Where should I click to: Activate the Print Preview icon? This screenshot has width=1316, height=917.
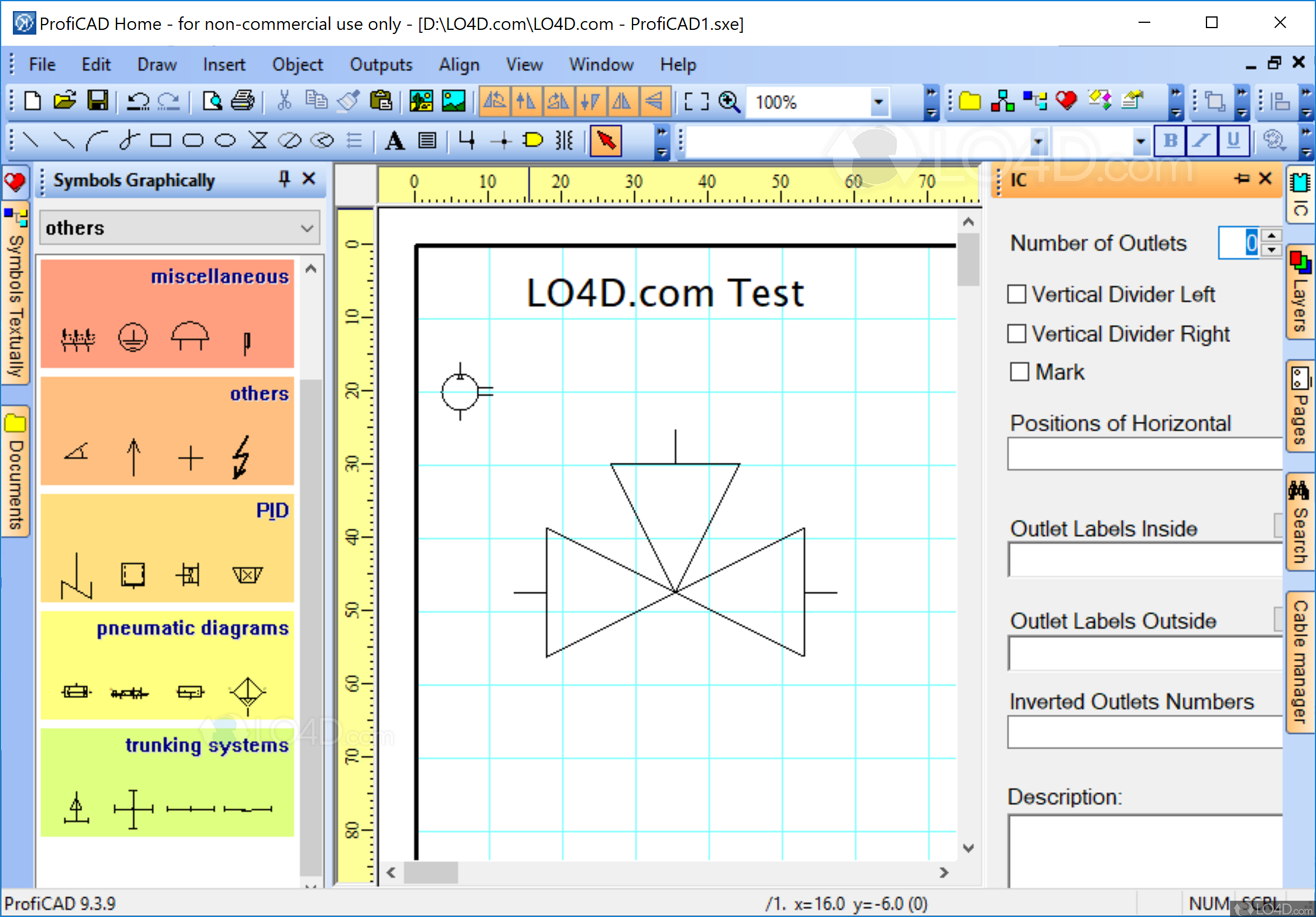coord(213,101)
